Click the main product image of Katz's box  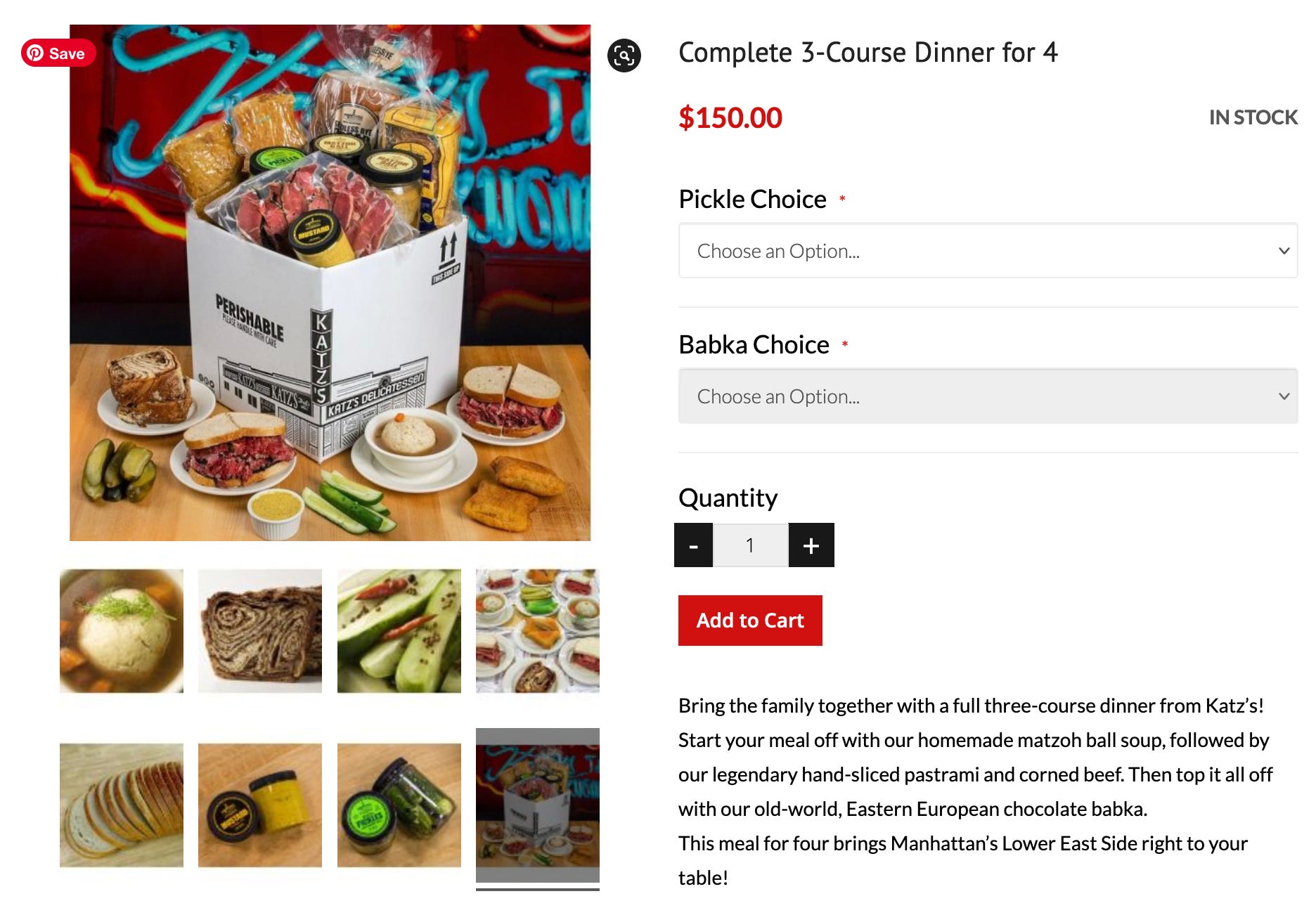(x=330, y=283)
